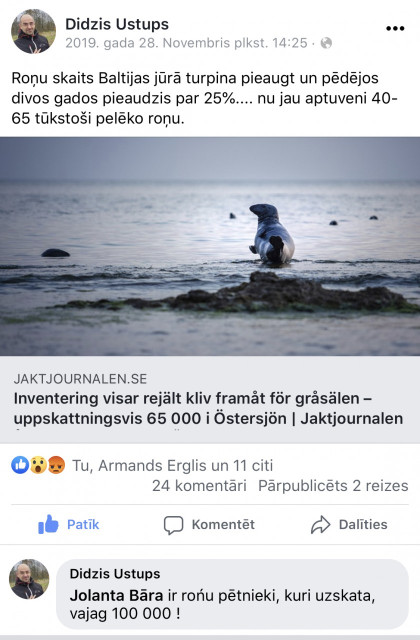Show the Pārpublicēts 2 reizes shares
This screenshot has height=640, width=420.
coord(333,486)
